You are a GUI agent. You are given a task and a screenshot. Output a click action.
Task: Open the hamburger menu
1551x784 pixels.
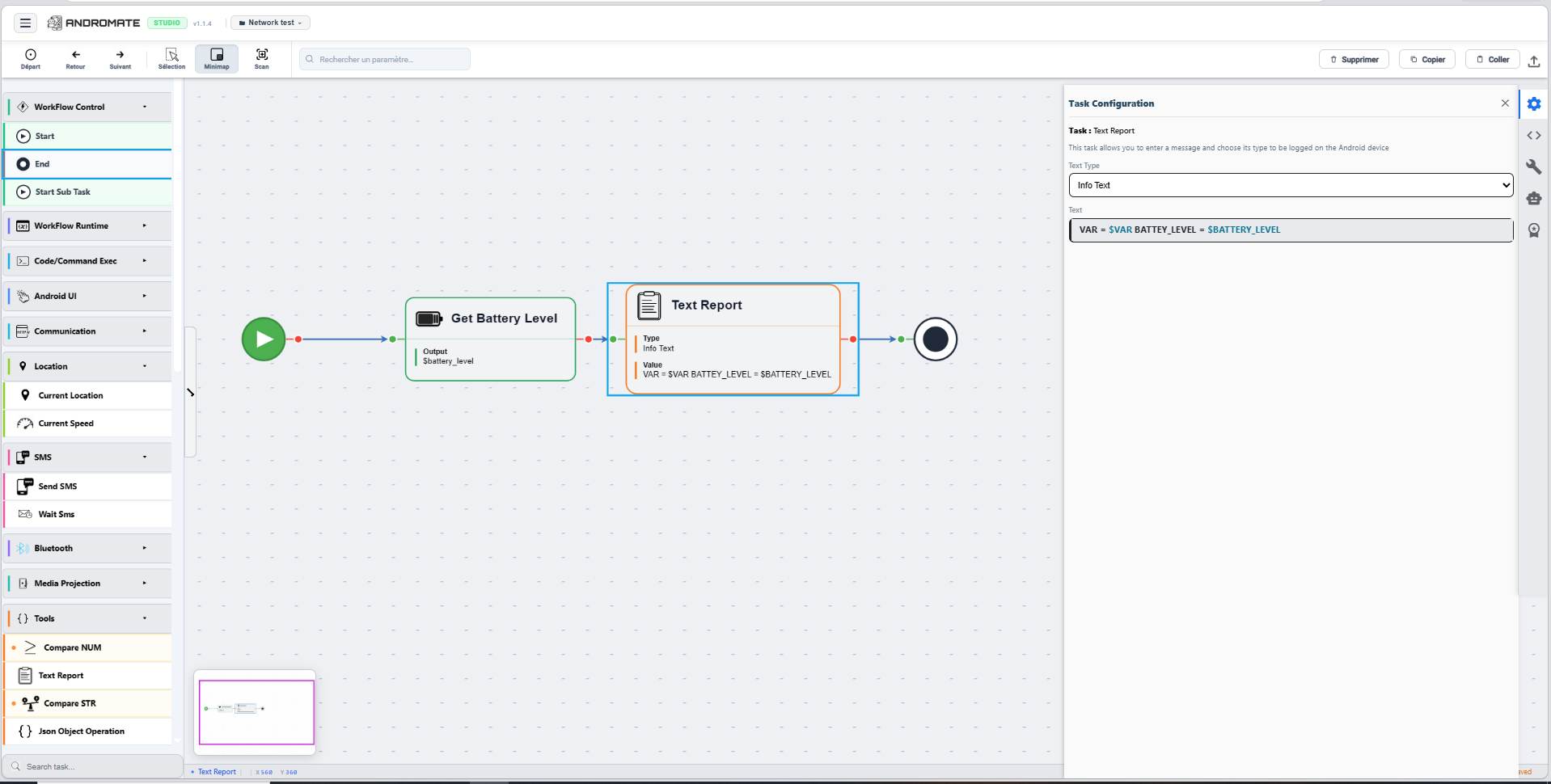25,23
